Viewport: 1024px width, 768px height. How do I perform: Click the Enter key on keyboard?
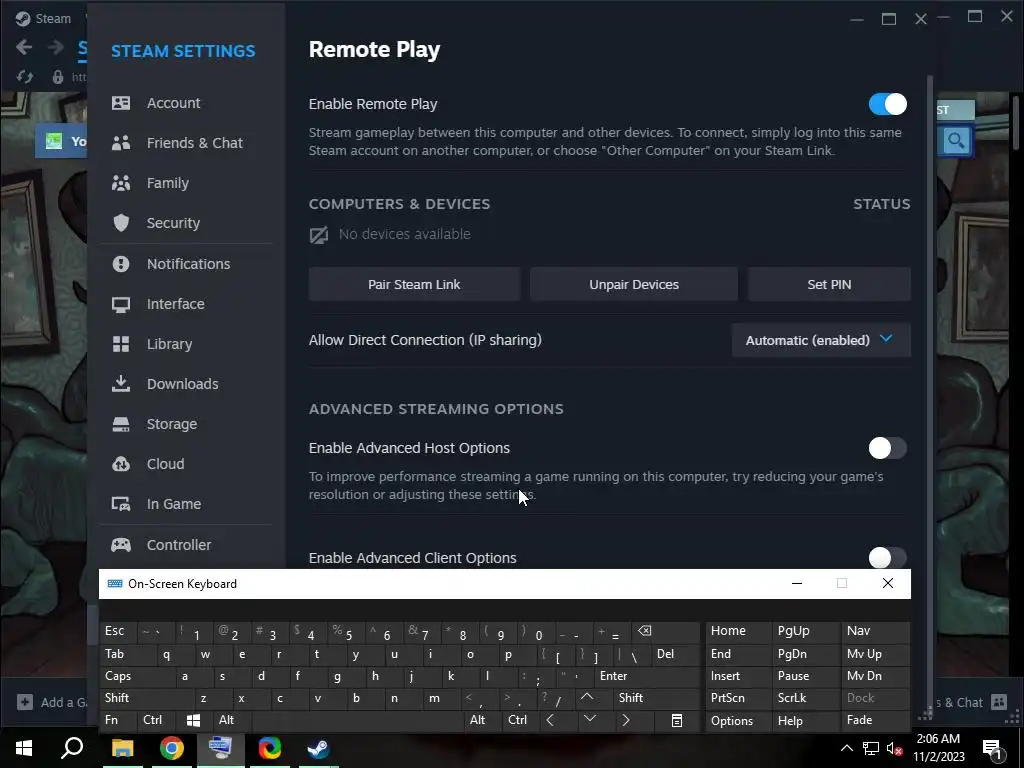click(x=647, y=676)
